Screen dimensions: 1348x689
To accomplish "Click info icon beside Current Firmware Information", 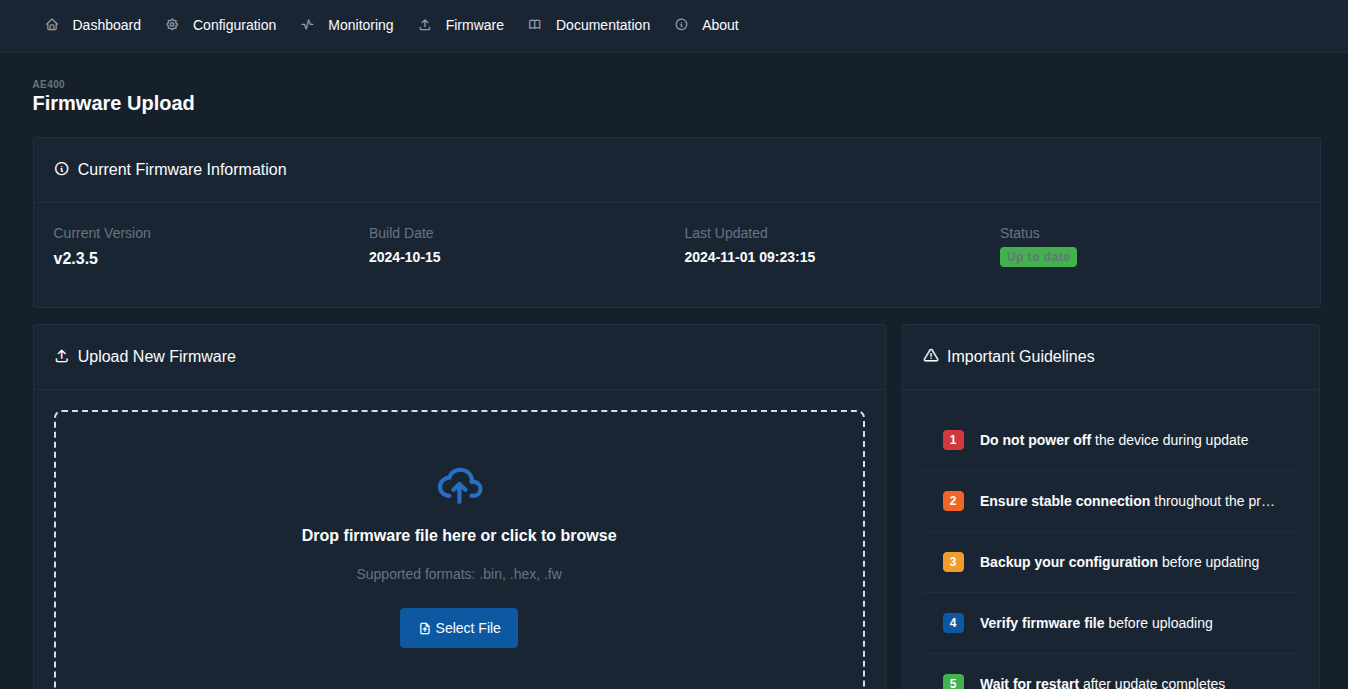I will [62, 169].
